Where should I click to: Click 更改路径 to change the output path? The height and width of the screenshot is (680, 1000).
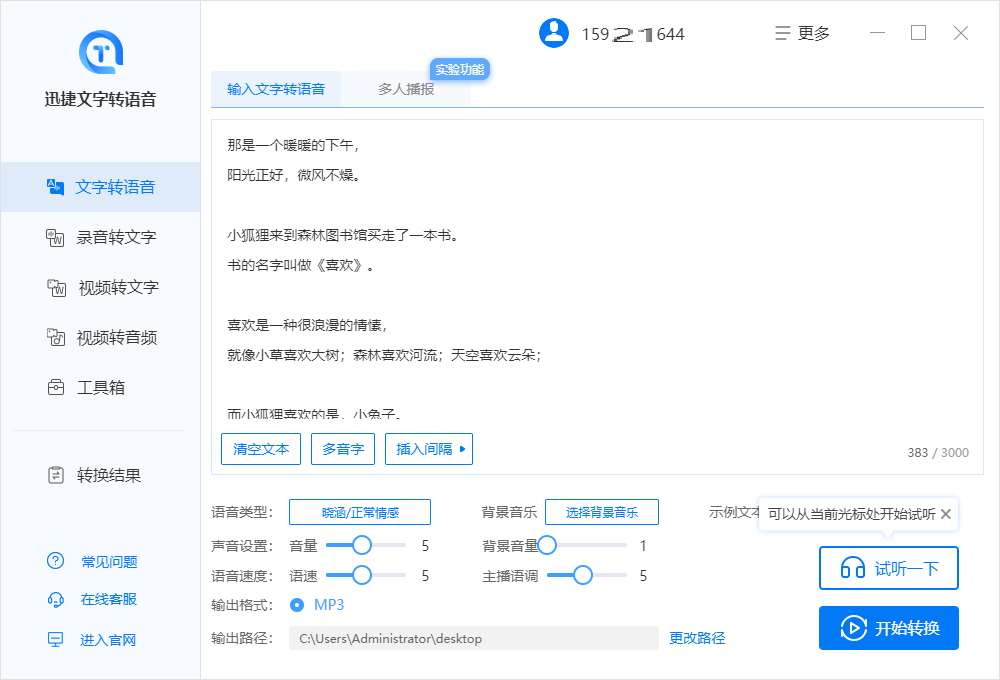click(697, 638)
